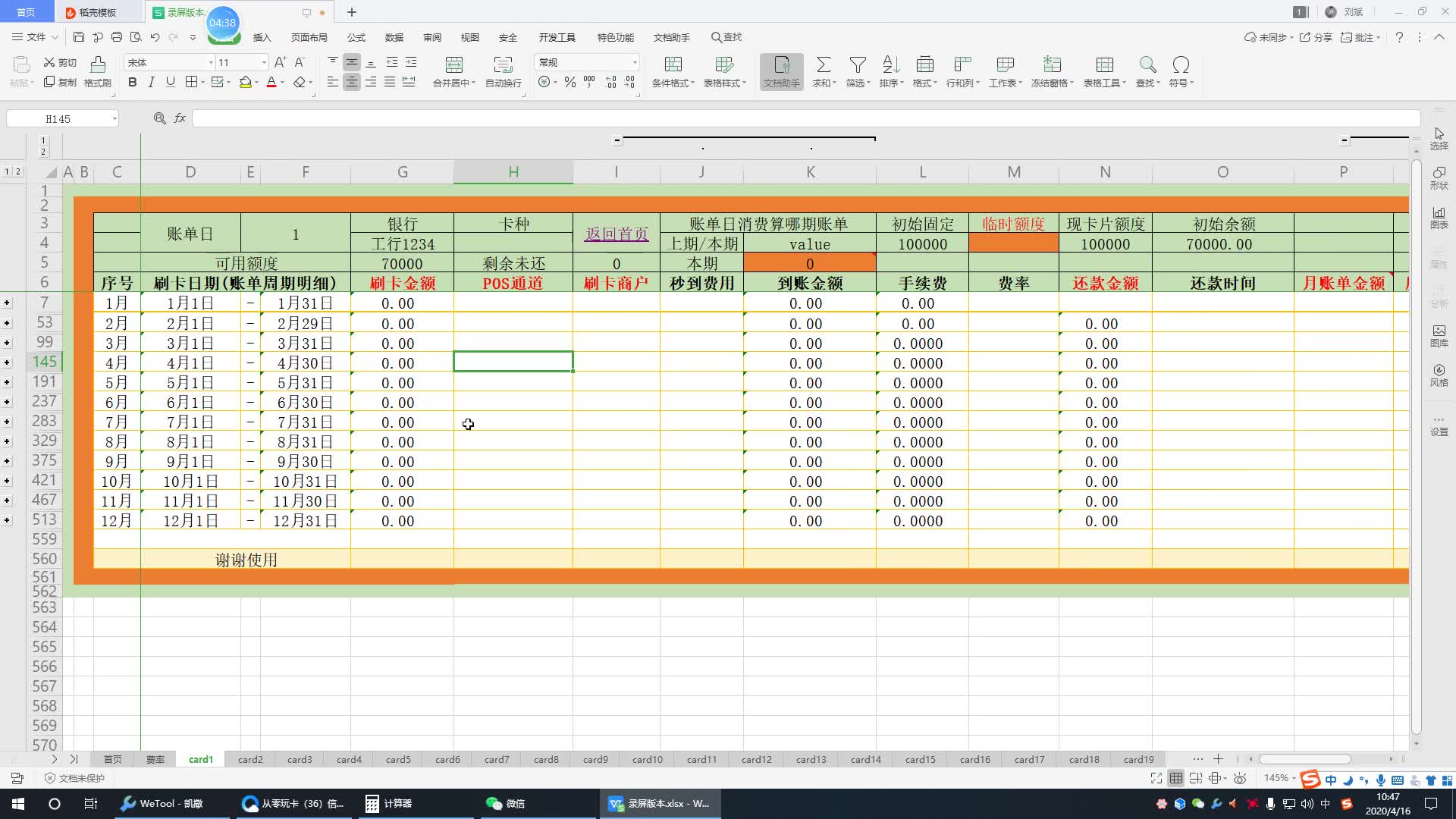Image resolution: width=1456 pixels, height=819 pixels.
Task: Click the 返回首页 hyperlink cell
Action: (x=617, y=234)
